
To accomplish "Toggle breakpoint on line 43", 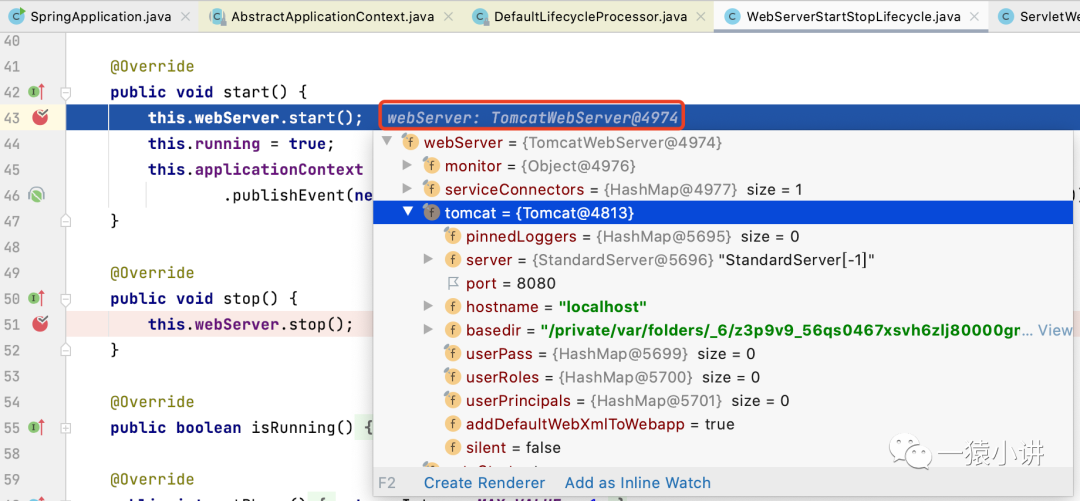I will coord(41,118).
